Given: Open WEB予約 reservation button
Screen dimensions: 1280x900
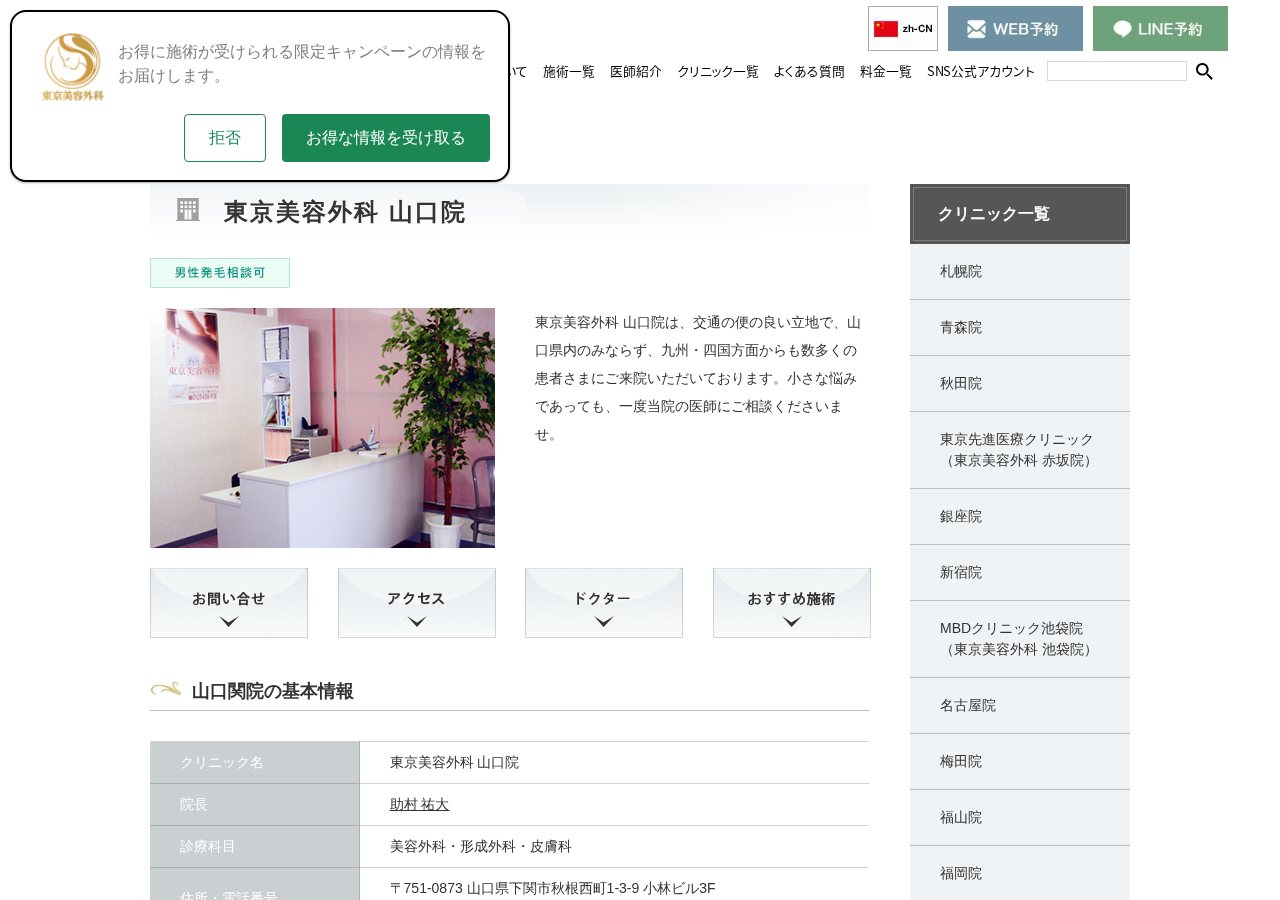Looking at the screenshot, I should click(1015, 28).
